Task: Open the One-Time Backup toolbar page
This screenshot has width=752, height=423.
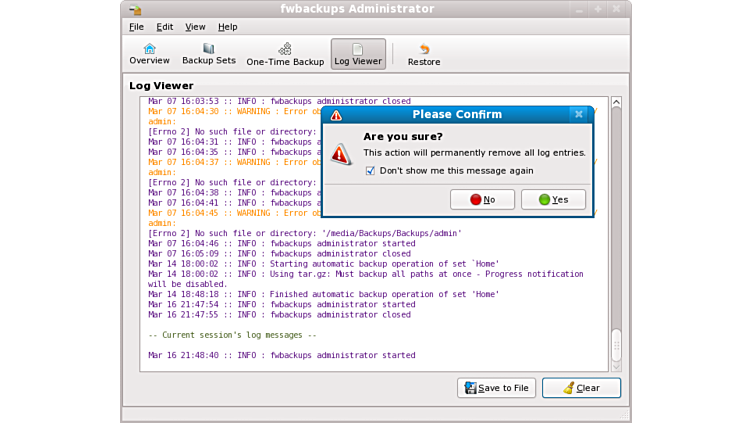Action: tap(285, 54)
